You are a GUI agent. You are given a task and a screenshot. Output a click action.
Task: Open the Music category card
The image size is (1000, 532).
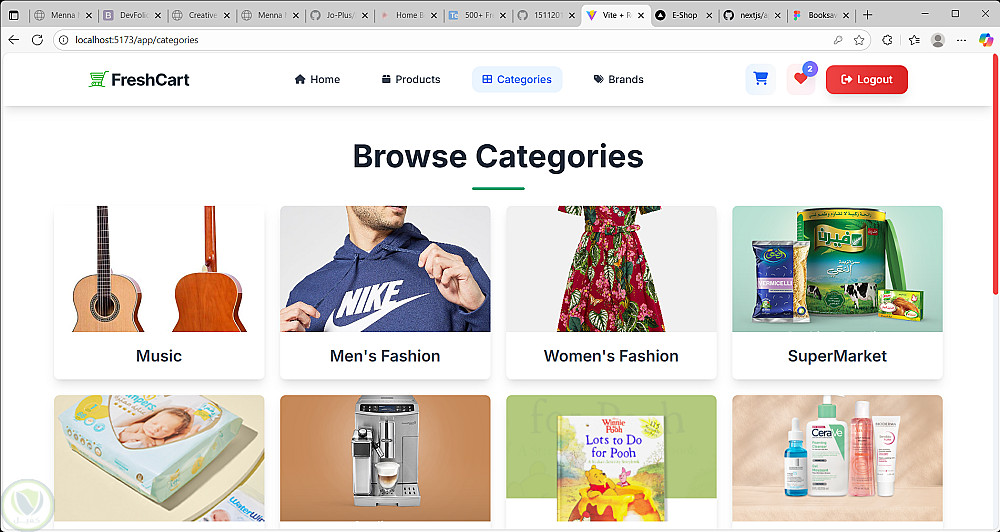pos(159,292)
